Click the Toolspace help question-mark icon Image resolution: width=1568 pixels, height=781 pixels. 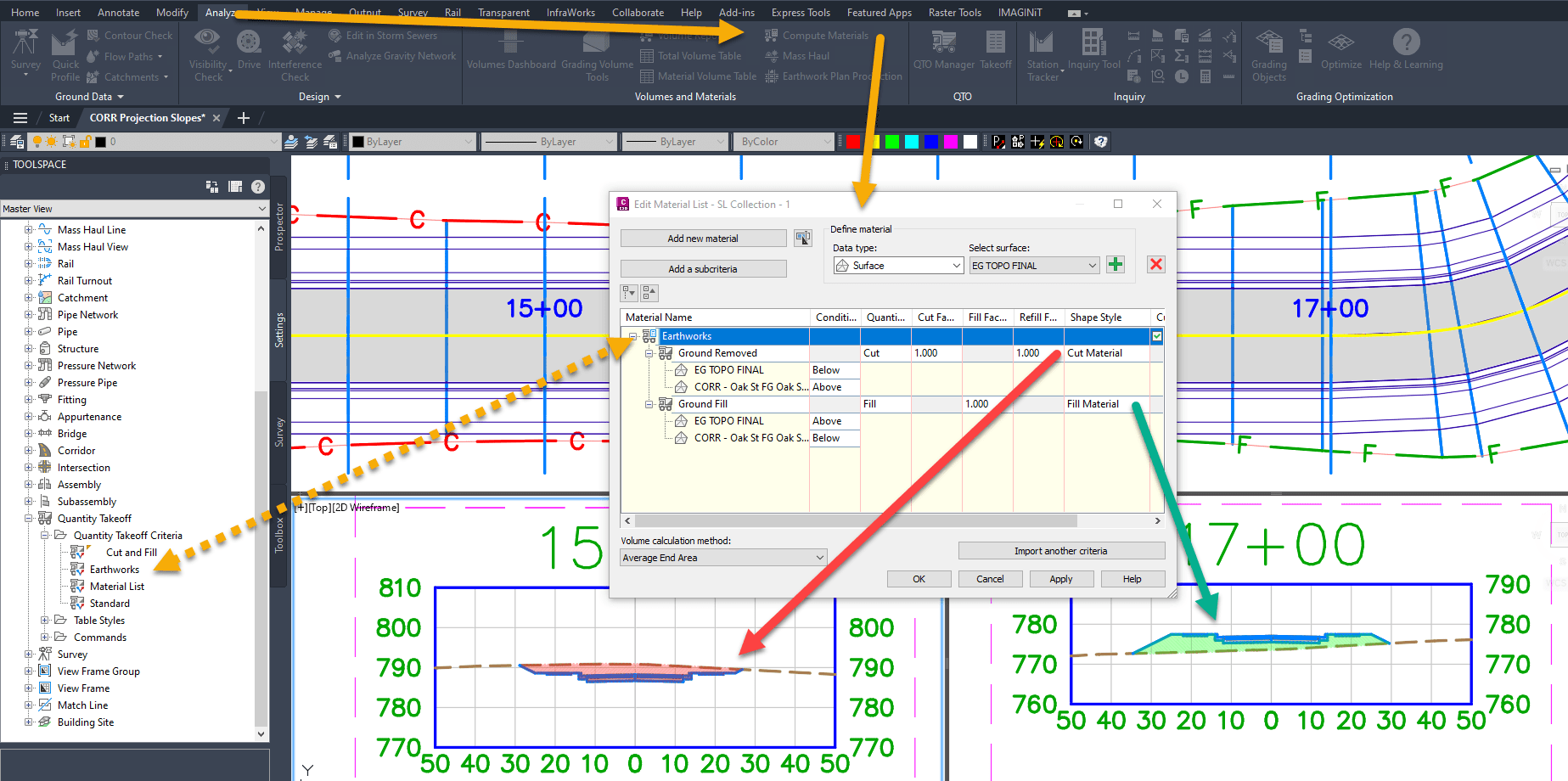pos(258,187)
